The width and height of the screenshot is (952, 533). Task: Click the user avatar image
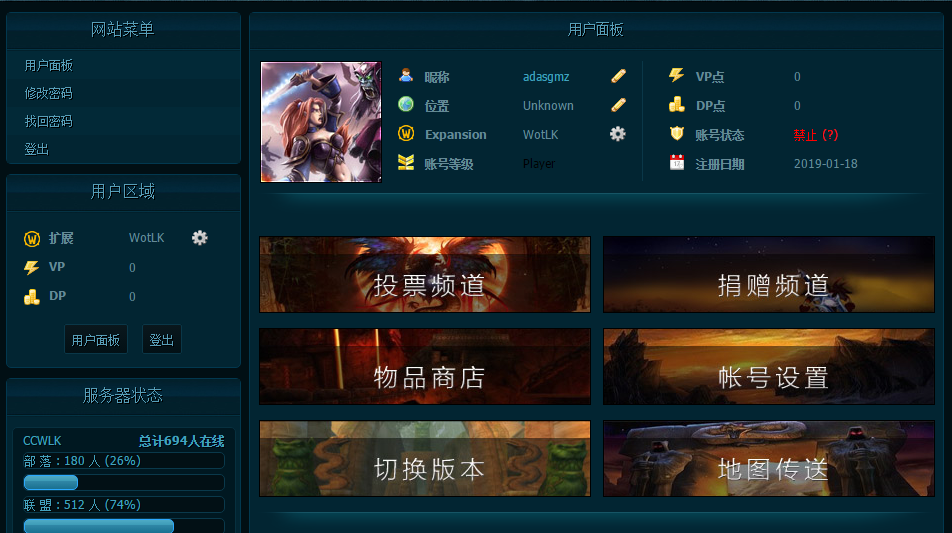321,122
